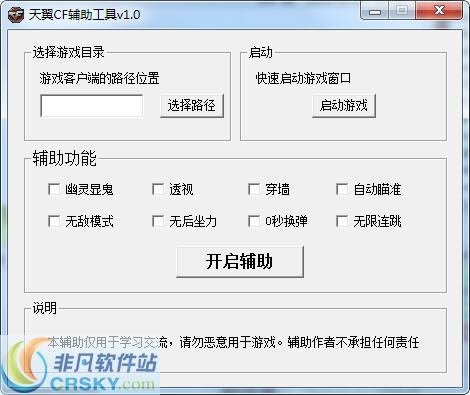
Task: Click the 开启辅助 button
Action: pos(240,262)
